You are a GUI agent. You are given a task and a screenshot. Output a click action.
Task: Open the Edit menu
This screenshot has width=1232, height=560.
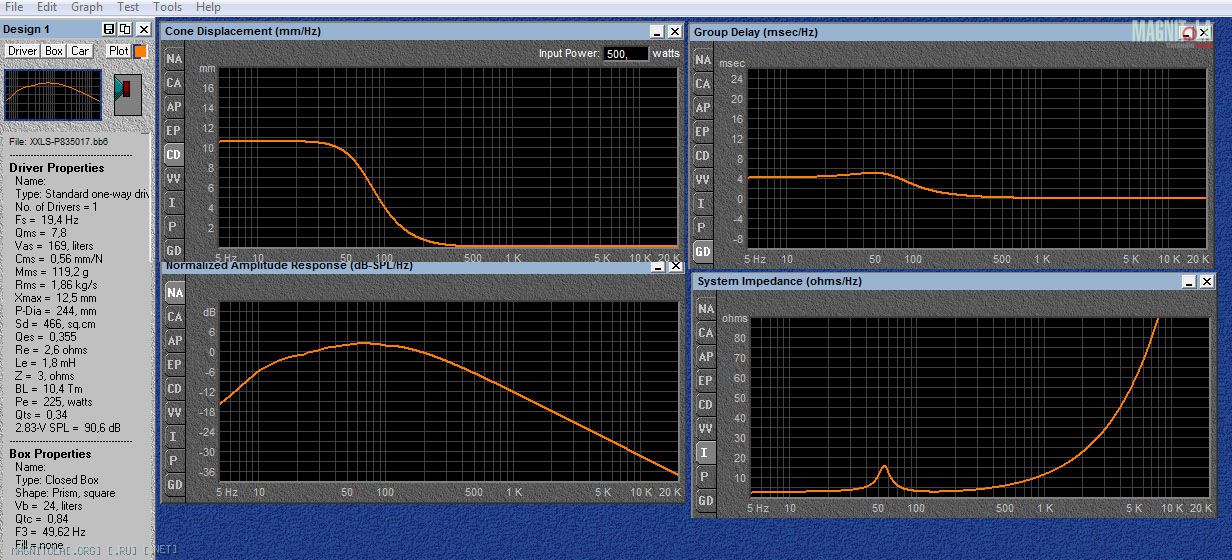point(47,7)
